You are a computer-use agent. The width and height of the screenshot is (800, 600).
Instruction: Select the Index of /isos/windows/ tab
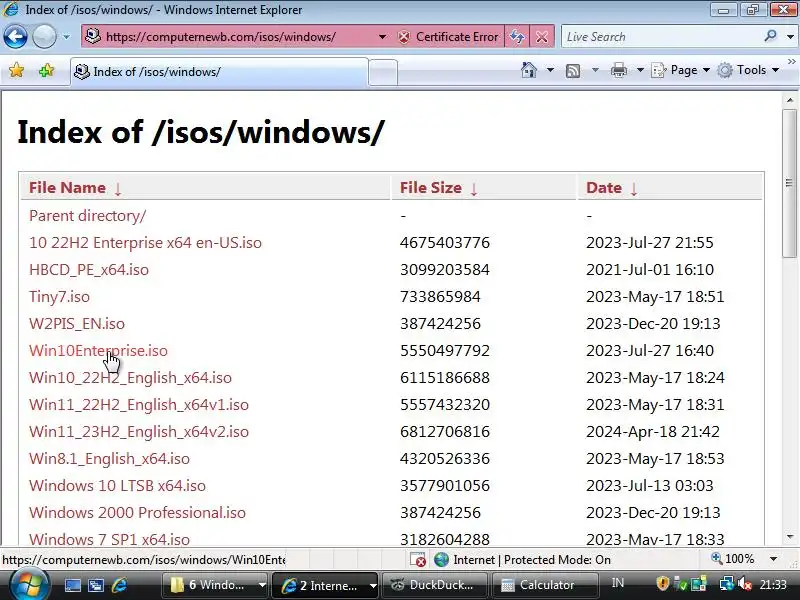[x=219, y=71]
